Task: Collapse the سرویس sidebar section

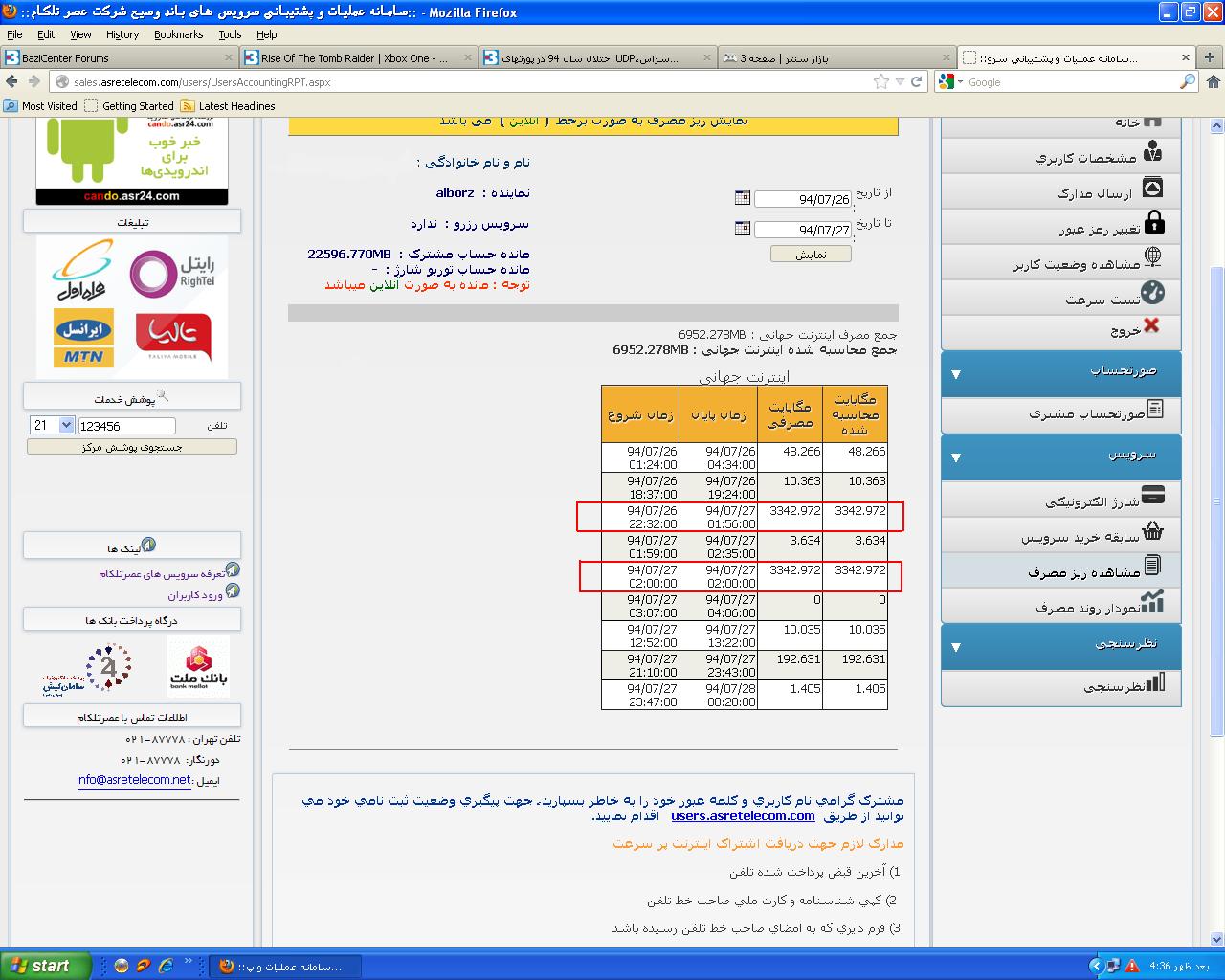Action: tap(955, 458)
